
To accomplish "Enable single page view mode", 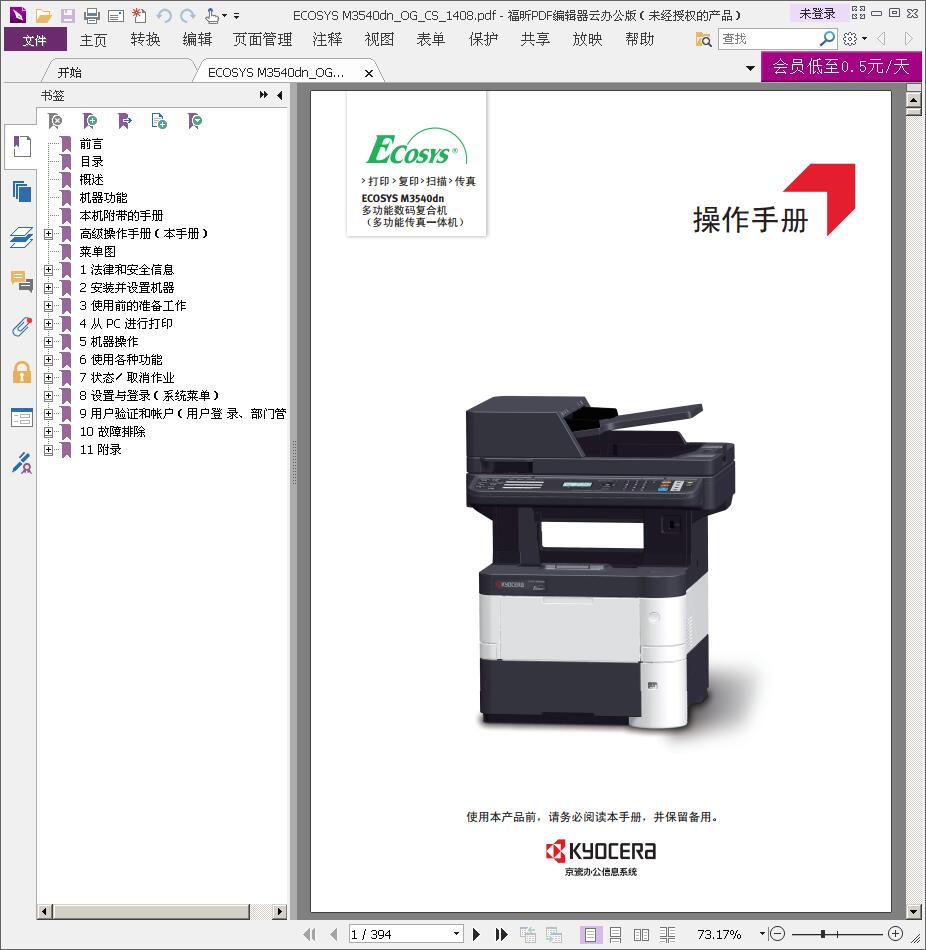I will 590,934.
